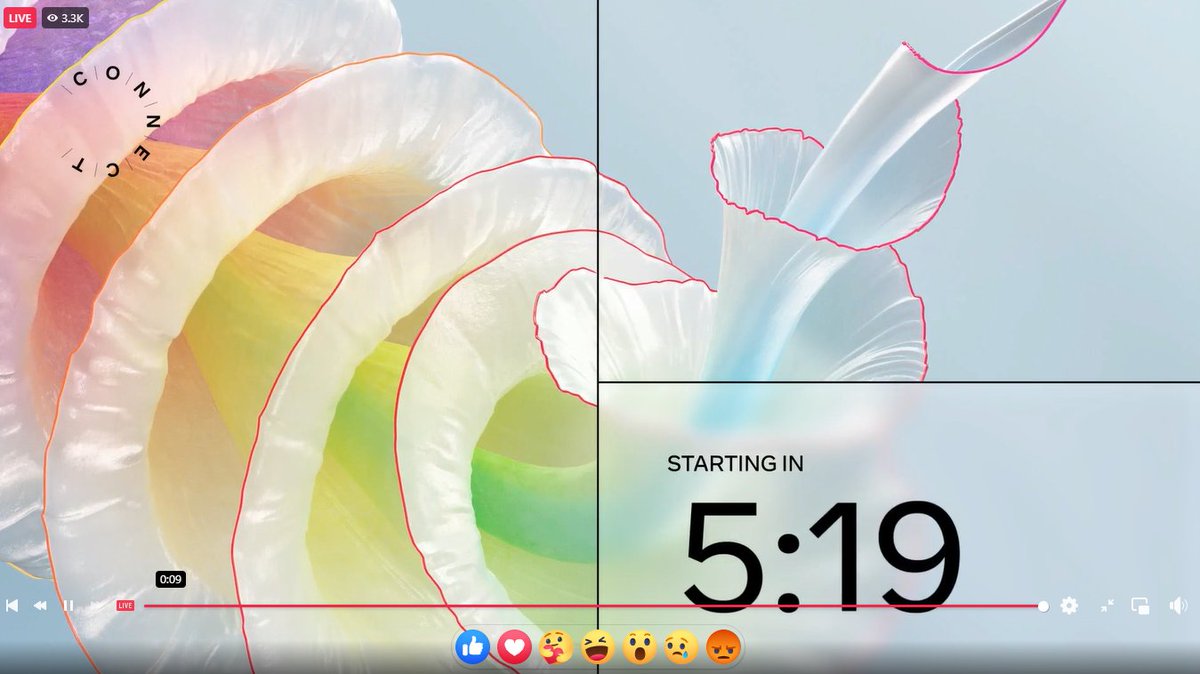Image resolution: width=1200 pixels, height=674 pixels.
Task: React with Love heart
Action: pyautogui.click(x=514, y=648)
